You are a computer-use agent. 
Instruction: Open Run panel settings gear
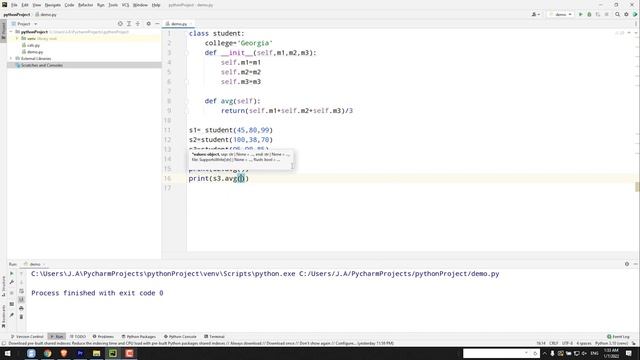pyautogui.click(x=627, y=264)
